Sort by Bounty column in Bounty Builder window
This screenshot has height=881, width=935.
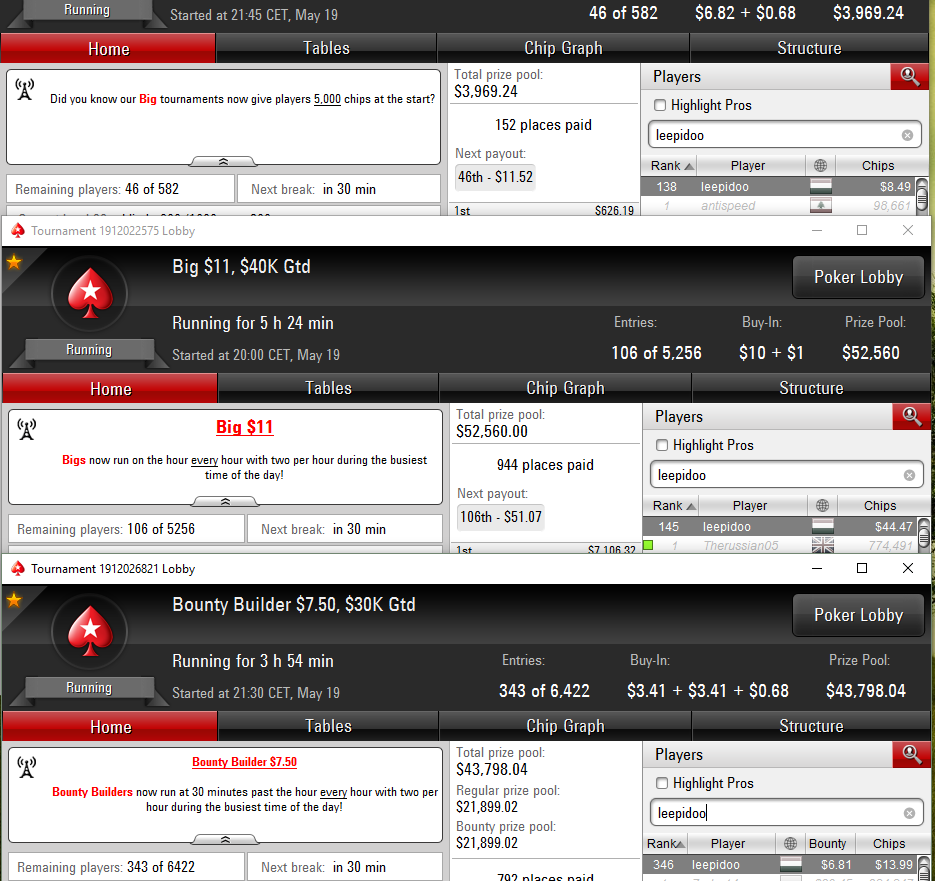827,843
